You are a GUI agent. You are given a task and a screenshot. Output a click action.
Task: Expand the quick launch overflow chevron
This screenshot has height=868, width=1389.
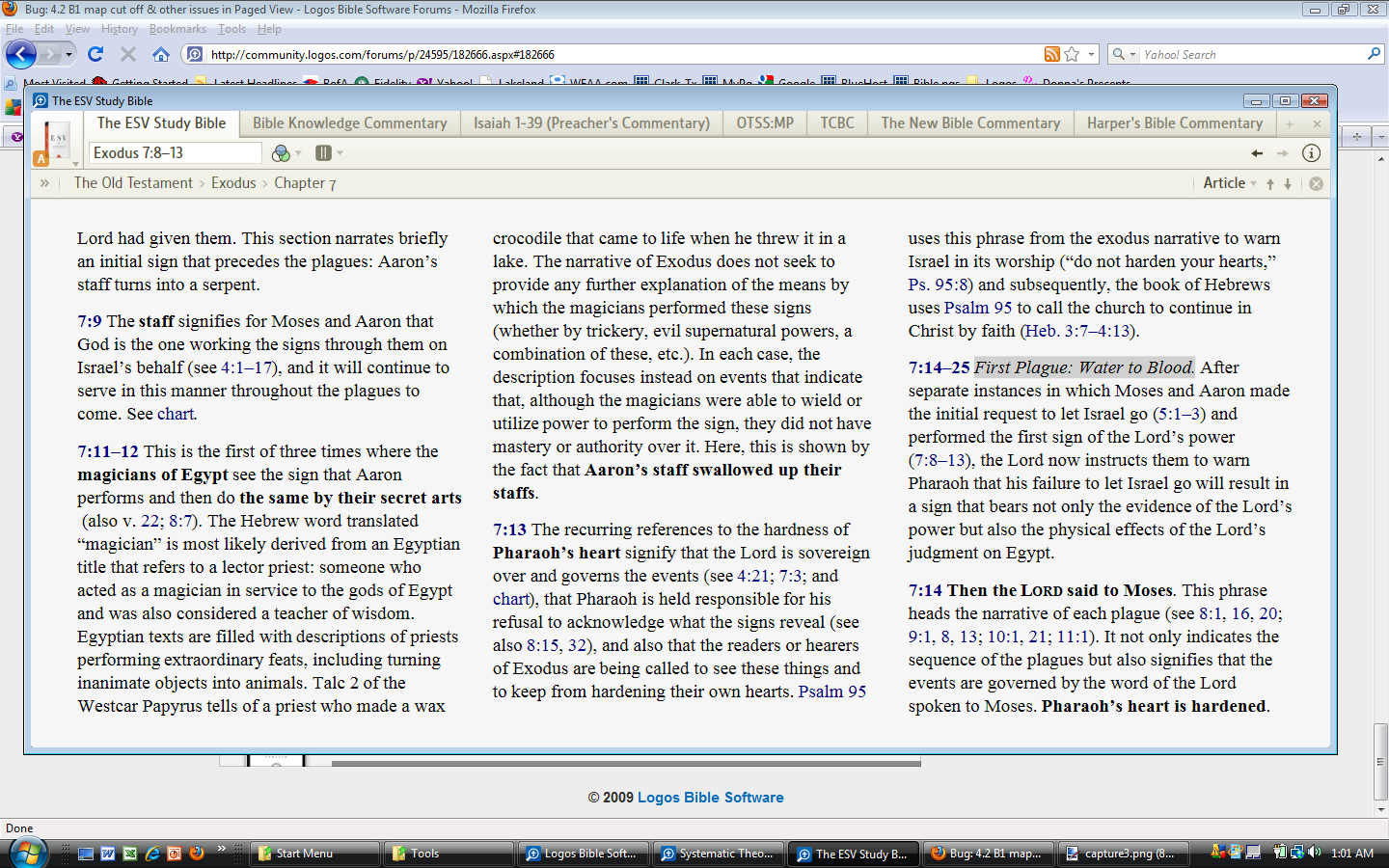click(x=222, y=849)
